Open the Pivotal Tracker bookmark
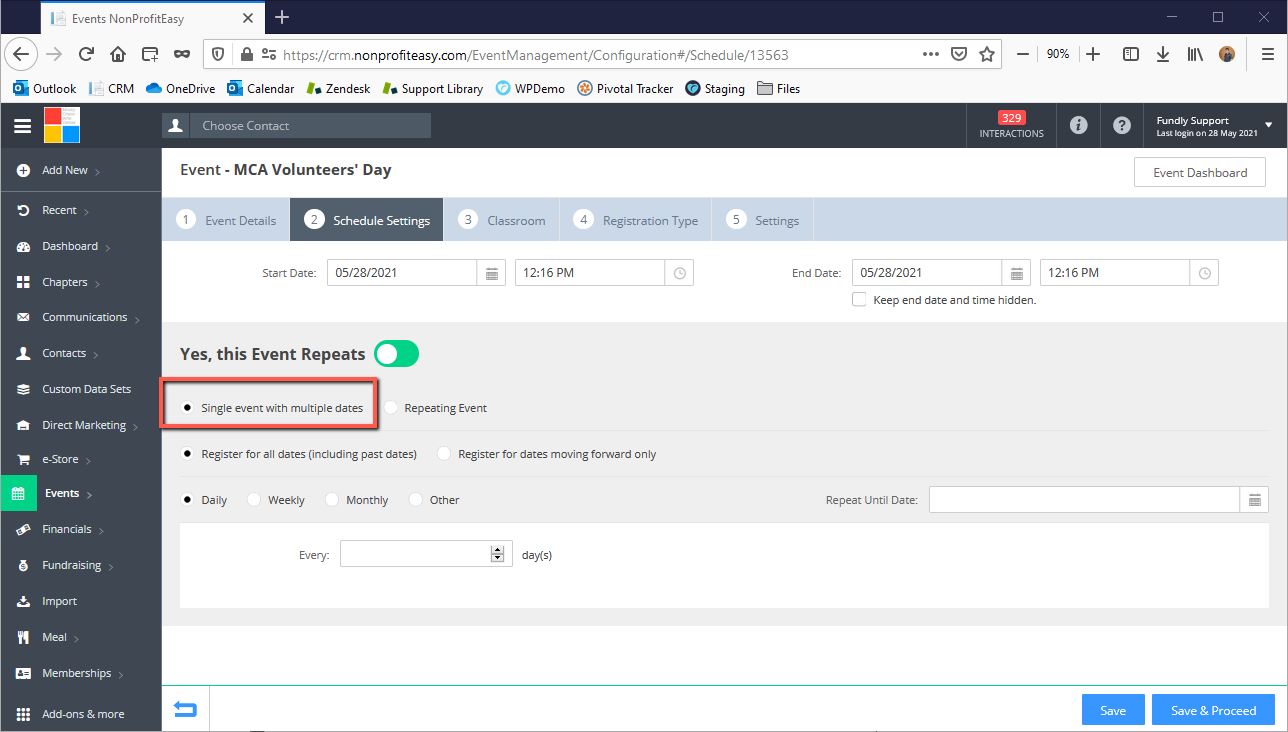This screenshot has height=732, width=1288. point(624,88)
